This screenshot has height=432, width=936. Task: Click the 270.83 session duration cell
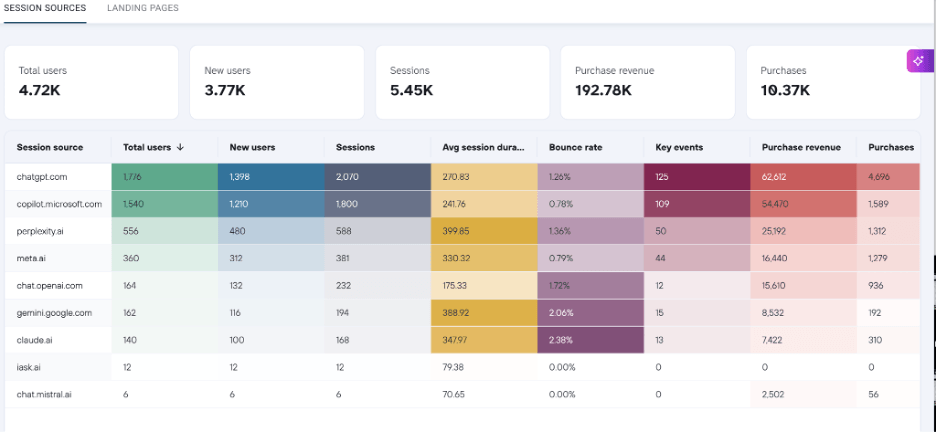484,177
